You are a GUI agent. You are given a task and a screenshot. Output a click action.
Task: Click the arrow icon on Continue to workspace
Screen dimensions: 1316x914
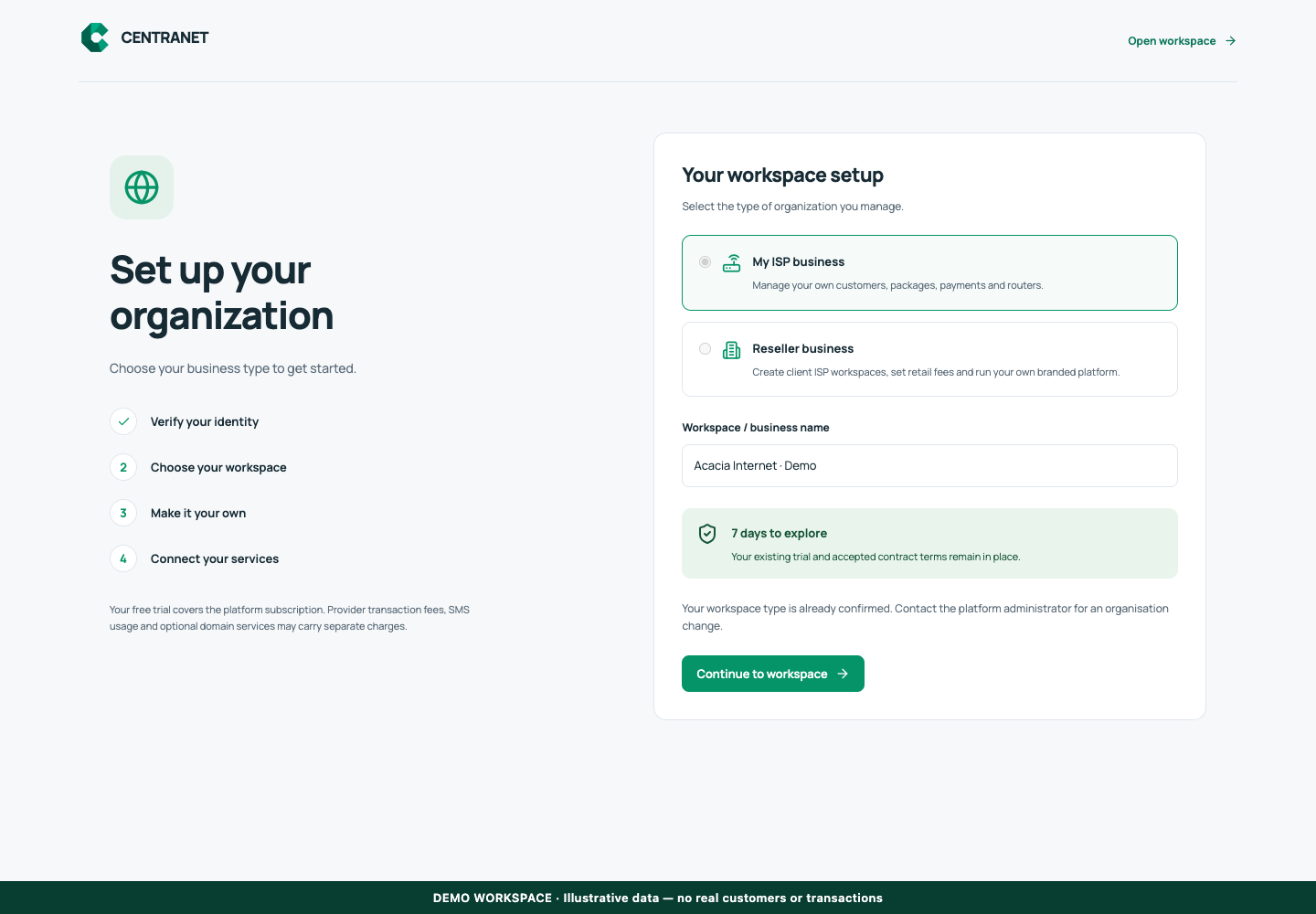point(843,674)
